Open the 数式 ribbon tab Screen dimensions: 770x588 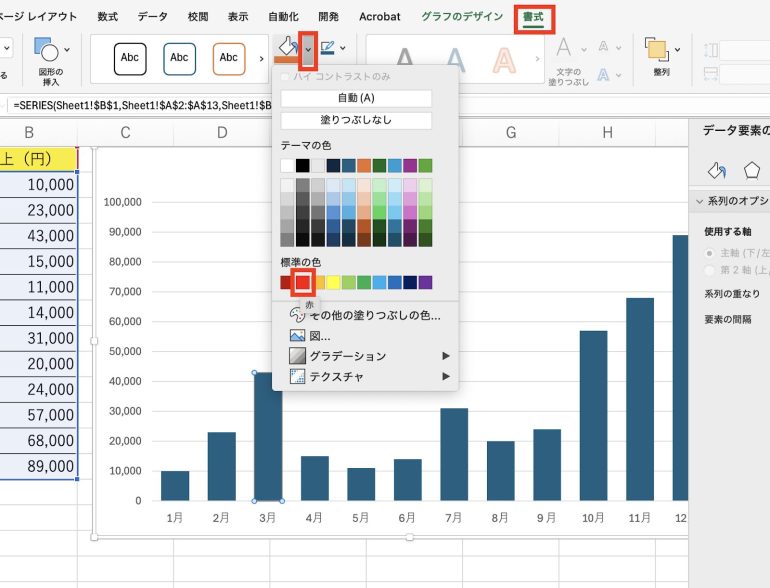point(108,17)
